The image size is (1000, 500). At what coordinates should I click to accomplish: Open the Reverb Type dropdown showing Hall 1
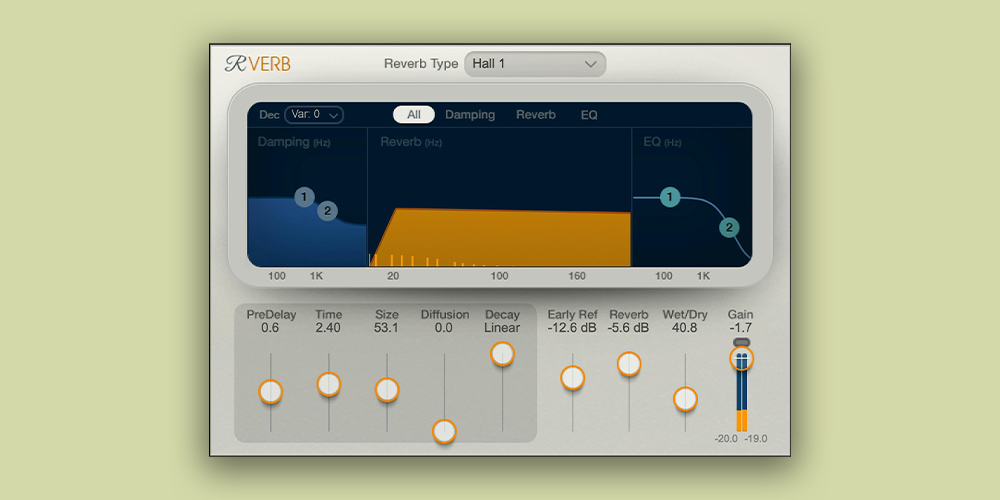(x=535, y=64)
